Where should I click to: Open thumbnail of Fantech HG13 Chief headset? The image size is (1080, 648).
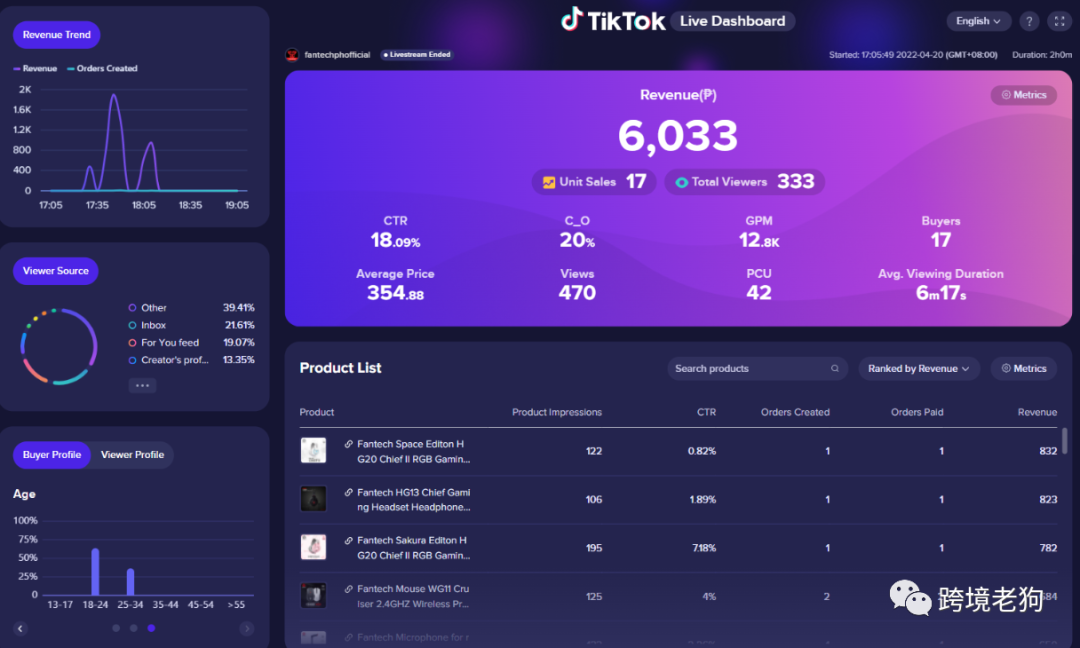[313, 499]
